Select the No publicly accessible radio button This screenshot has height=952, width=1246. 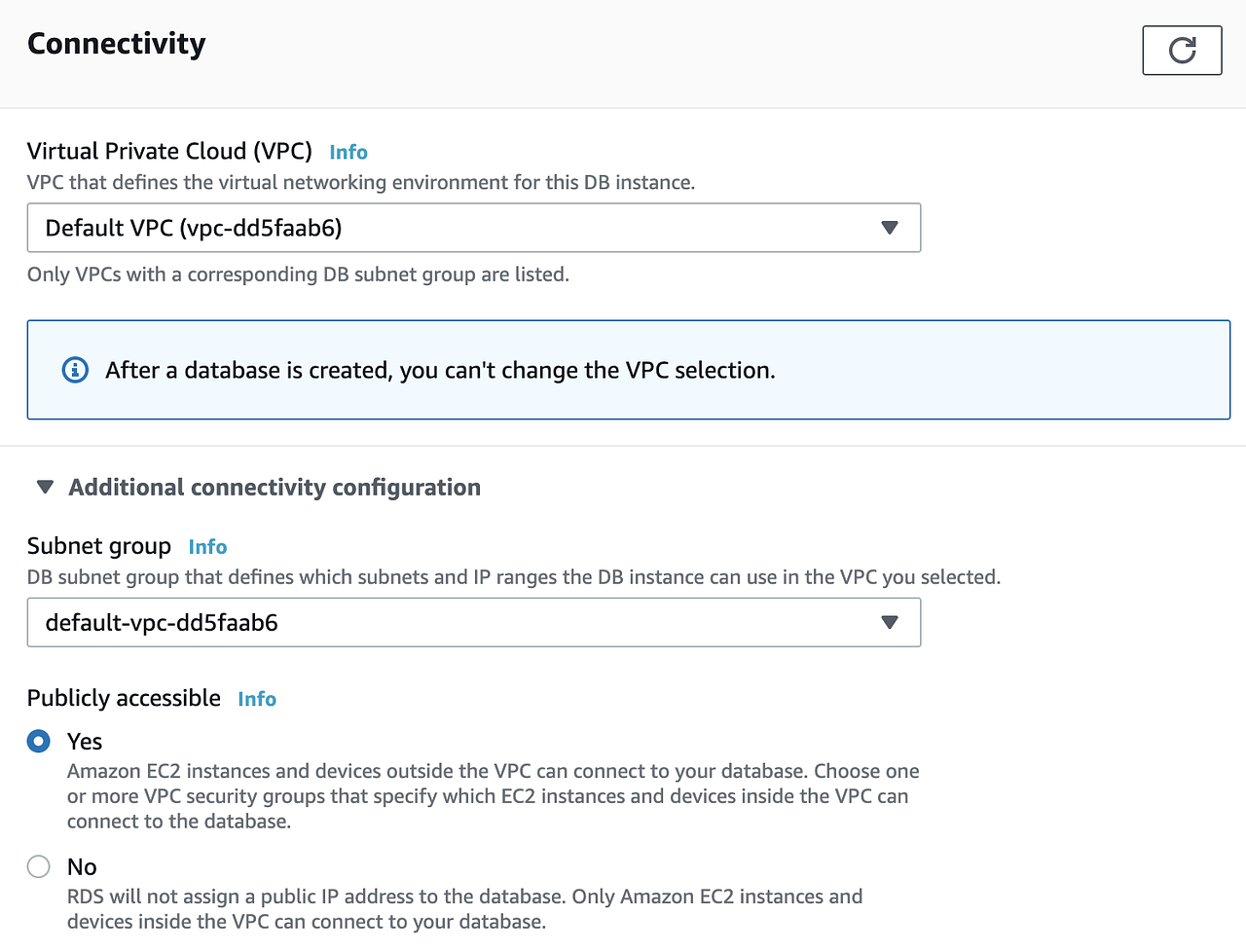tap(38, 866)
